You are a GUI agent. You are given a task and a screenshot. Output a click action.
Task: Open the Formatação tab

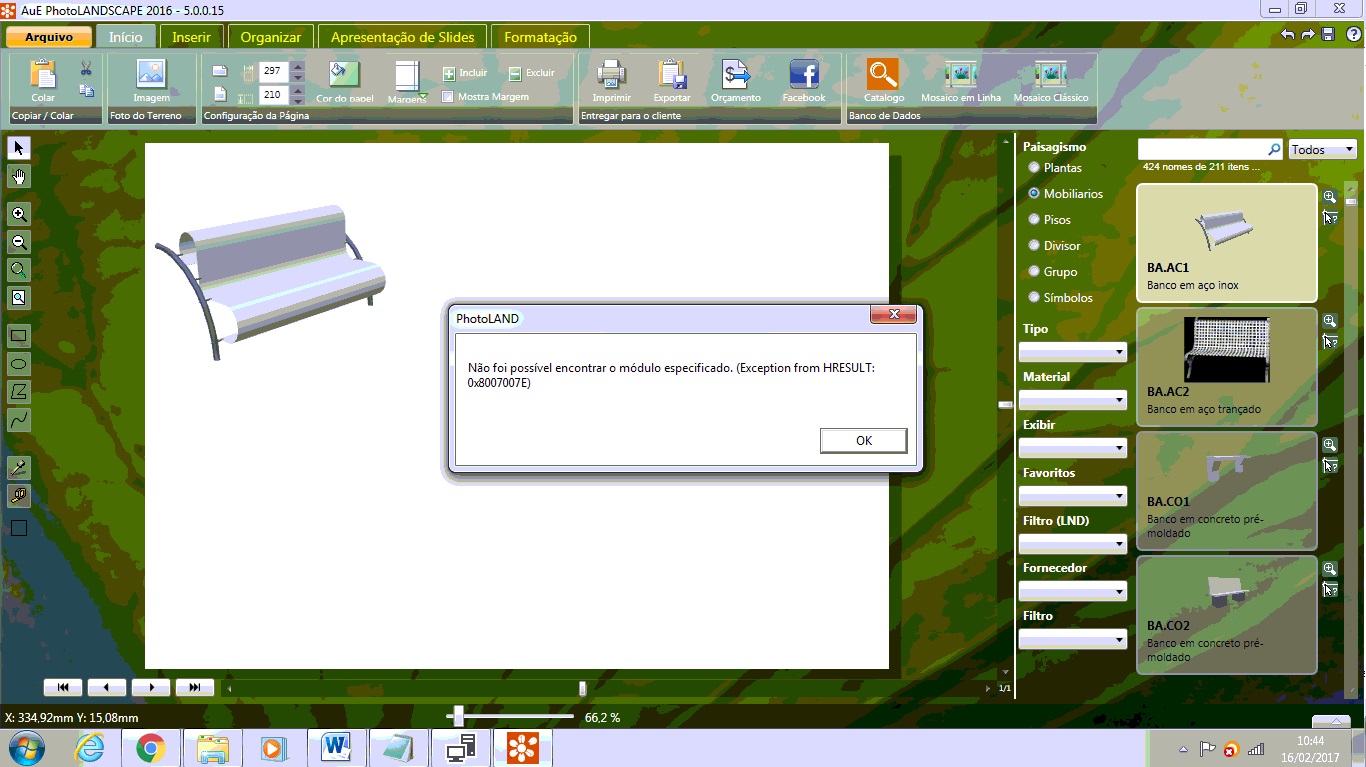point(540,37)
